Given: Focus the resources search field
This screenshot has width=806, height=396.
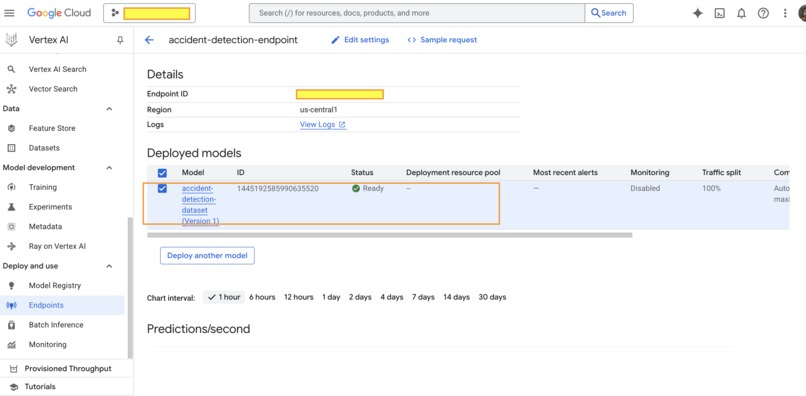Looking at the screenshot, I should (417, 13).
